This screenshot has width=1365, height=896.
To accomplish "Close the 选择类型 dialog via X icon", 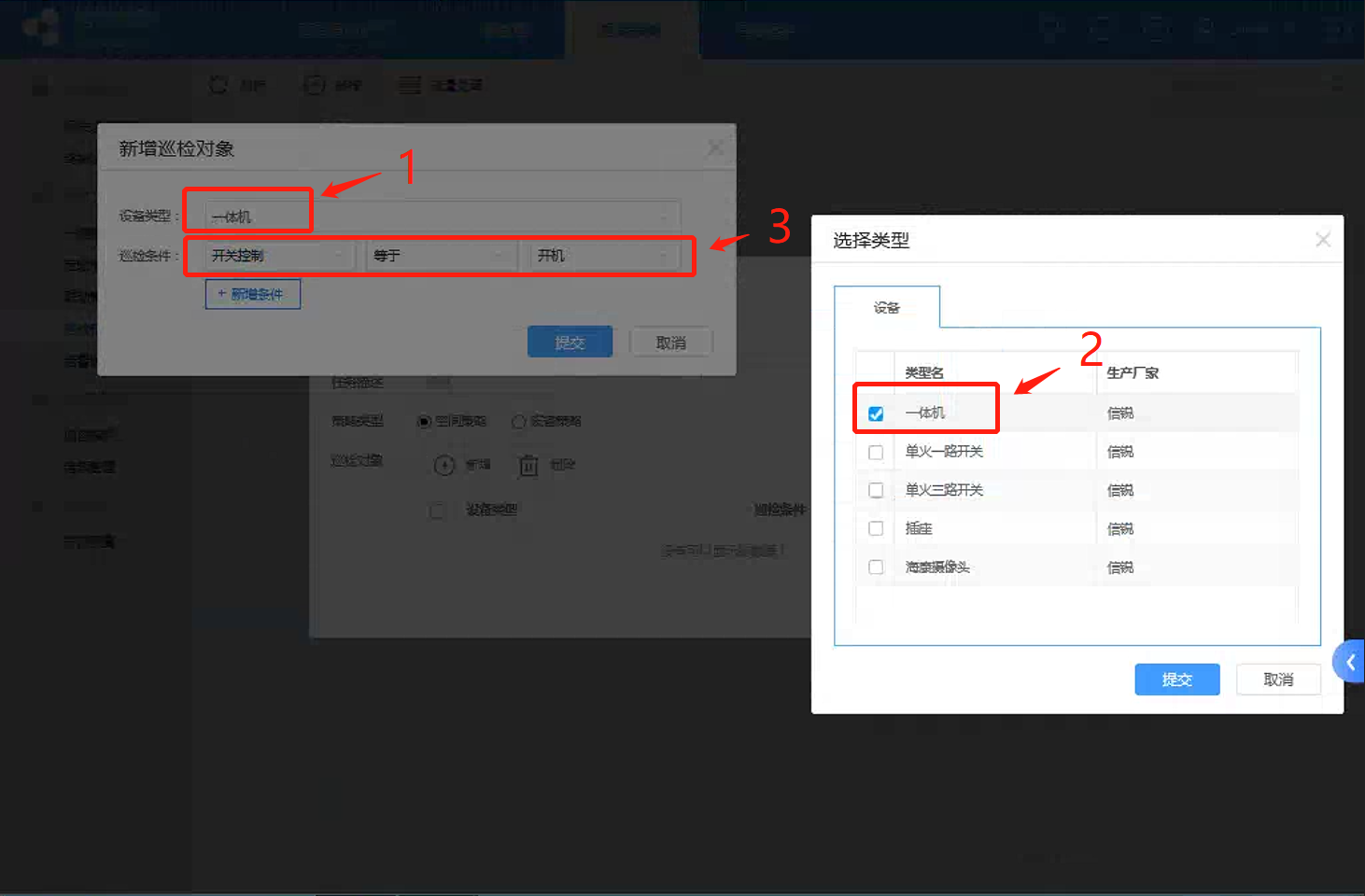I will pos(1323,240).
